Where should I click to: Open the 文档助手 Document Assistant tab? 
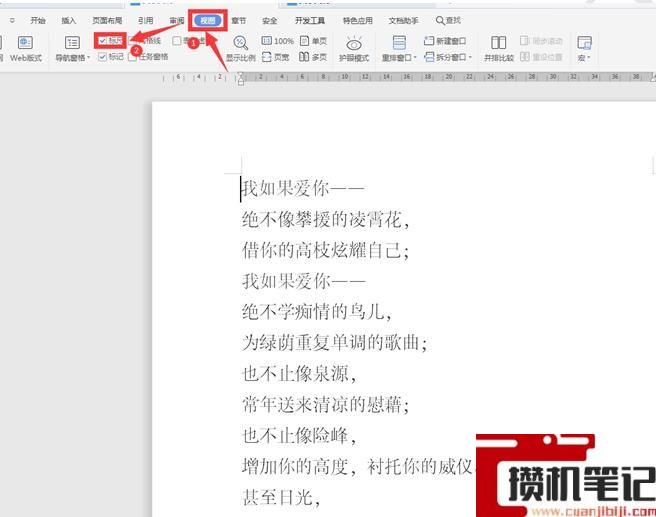point(403,20)
